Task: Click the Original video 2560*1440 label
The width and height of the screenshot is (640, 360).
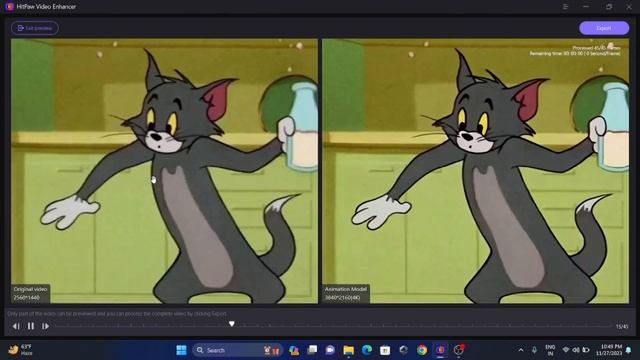Action: (x=31, y=293)
